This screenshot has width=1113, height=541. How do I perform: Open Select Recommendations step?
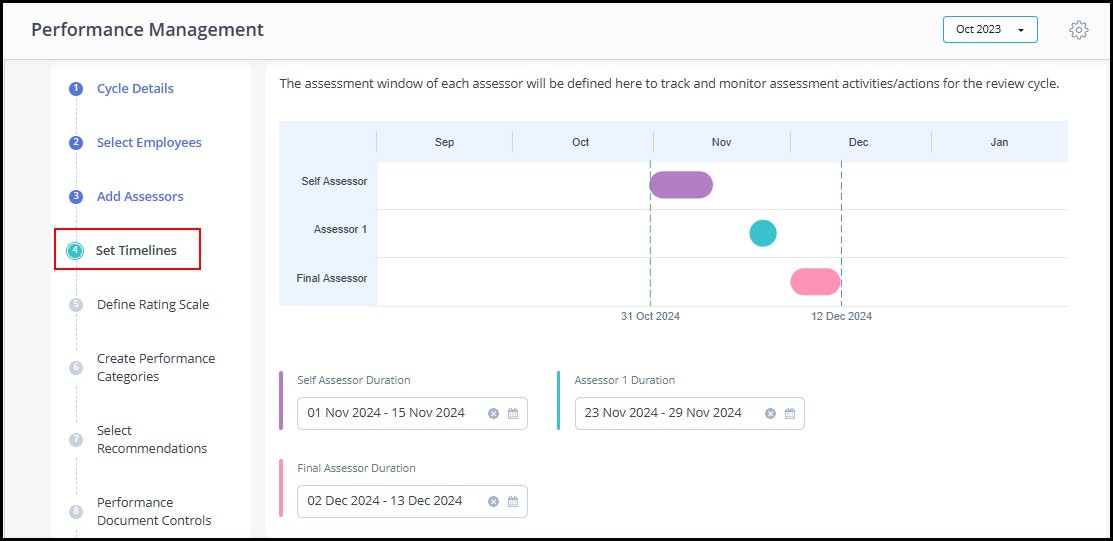point(152,439)
